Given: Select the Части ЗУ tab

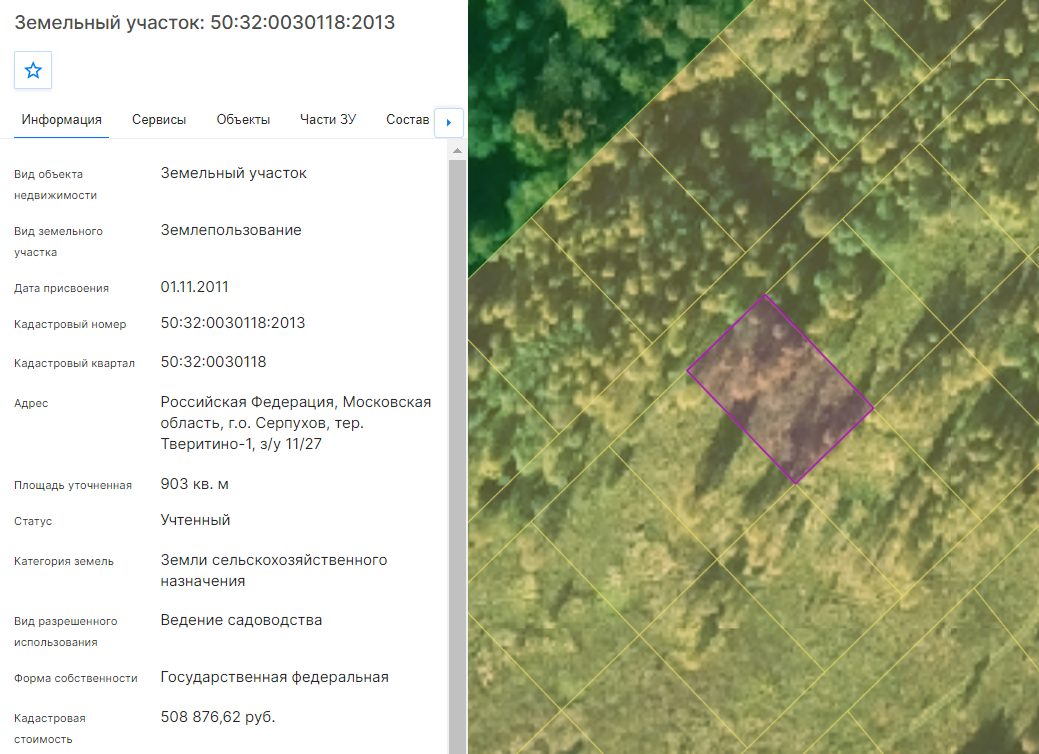Looking at the screenshot, I should 328,120.
